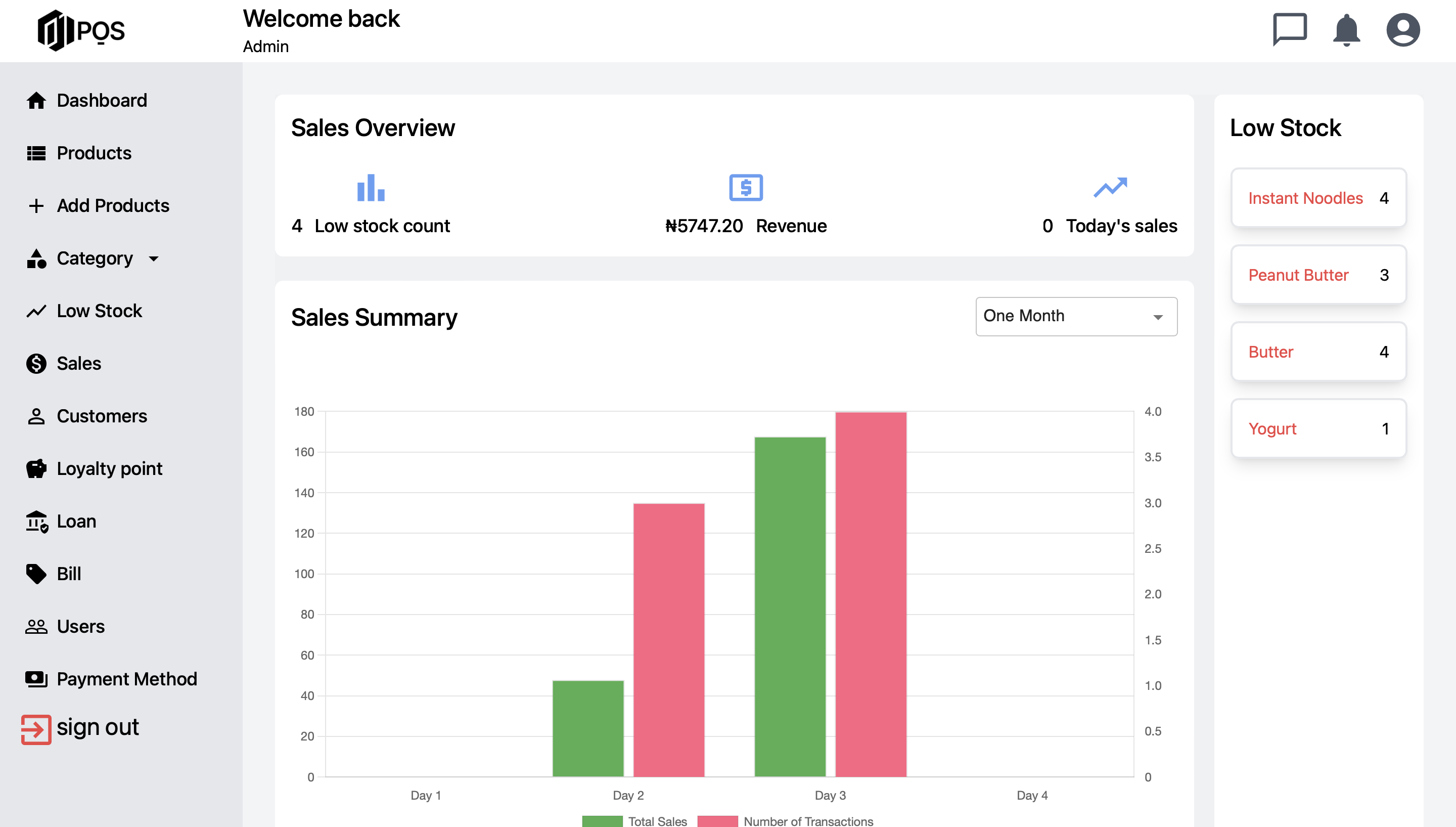Image resolution: width=1456 pixels, height=827 pixels.
Task: Open the notifications bell
Action: click(x=1346, y=30)
